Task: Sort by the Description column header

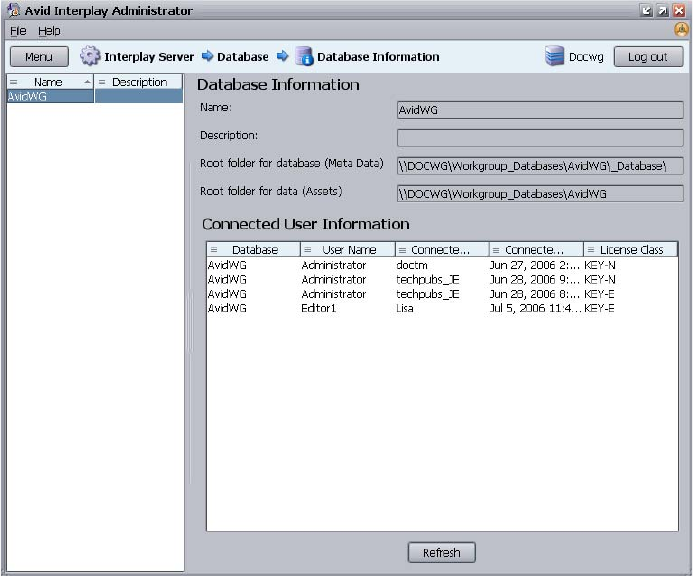Action: [x=139, y=82]
